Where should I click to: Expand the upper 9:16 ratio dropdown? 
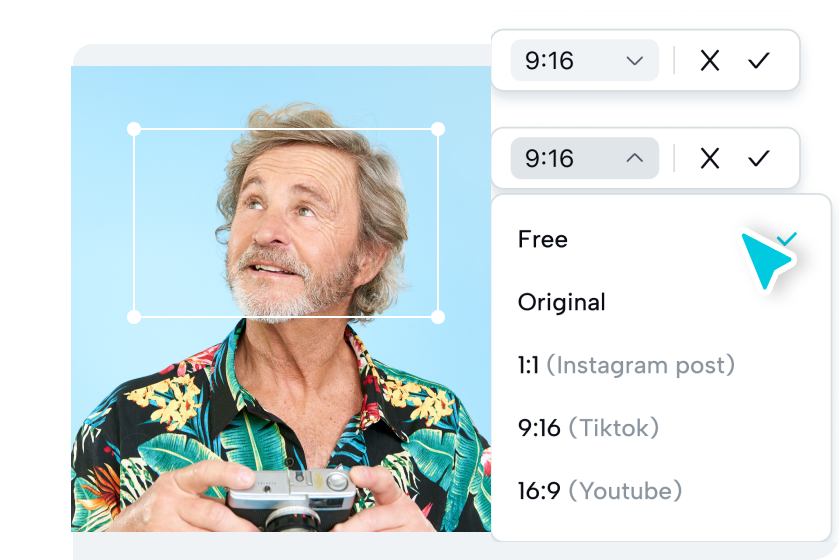584,60
